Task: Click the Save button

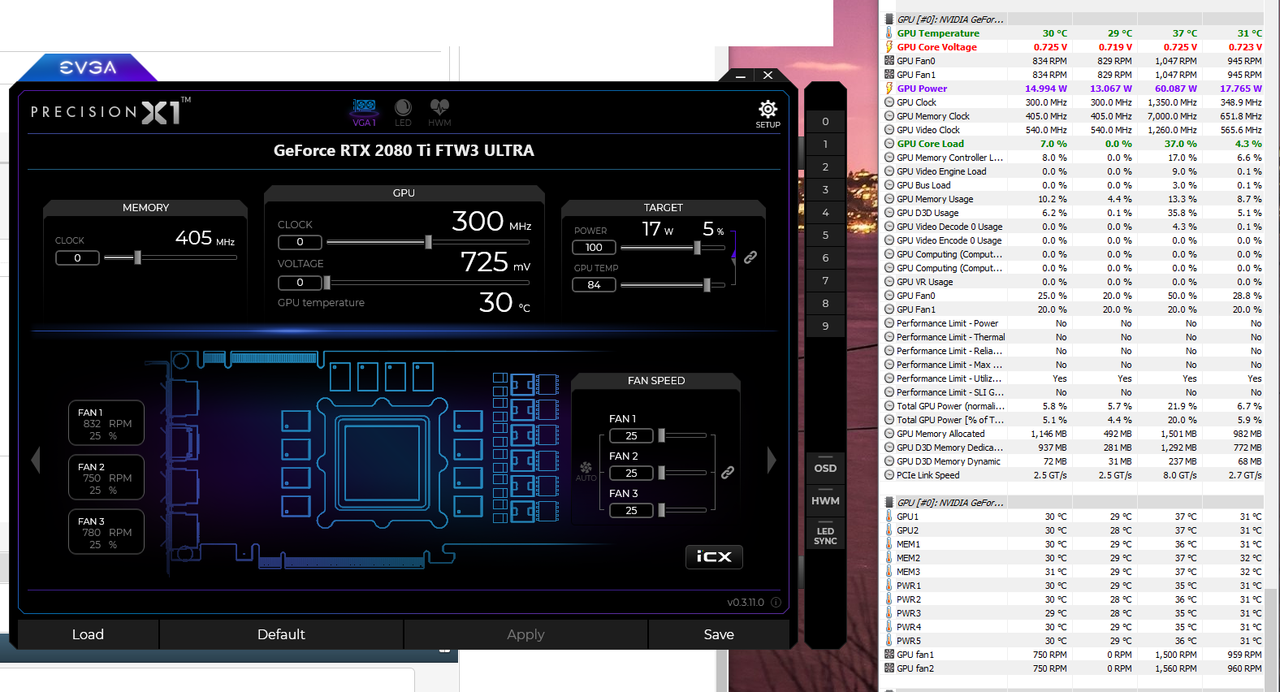Action: pyautogui.click(x=719, y=634)
